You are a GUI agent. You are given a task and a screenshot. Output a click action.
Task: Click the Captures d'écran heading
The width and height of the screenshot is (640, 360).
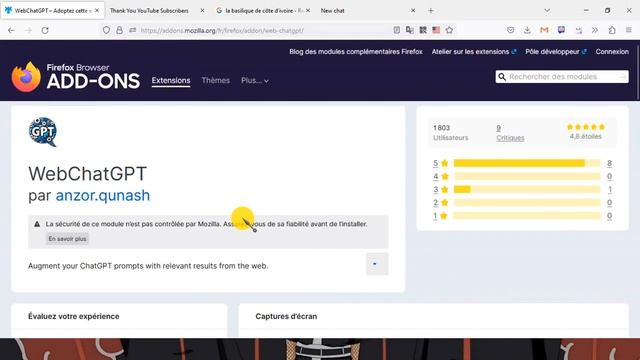click(286, 316)
